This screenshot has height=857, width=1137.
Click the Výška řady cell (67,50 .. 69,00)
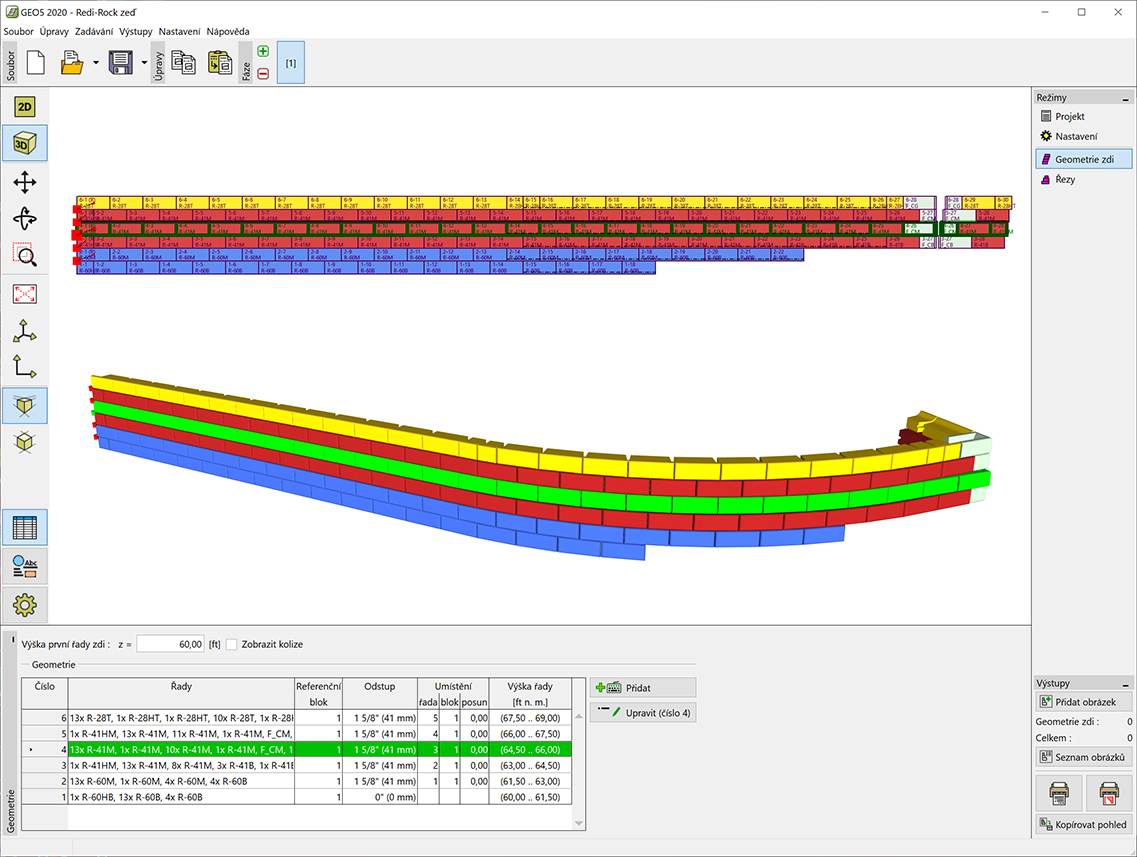pos(530,718)
